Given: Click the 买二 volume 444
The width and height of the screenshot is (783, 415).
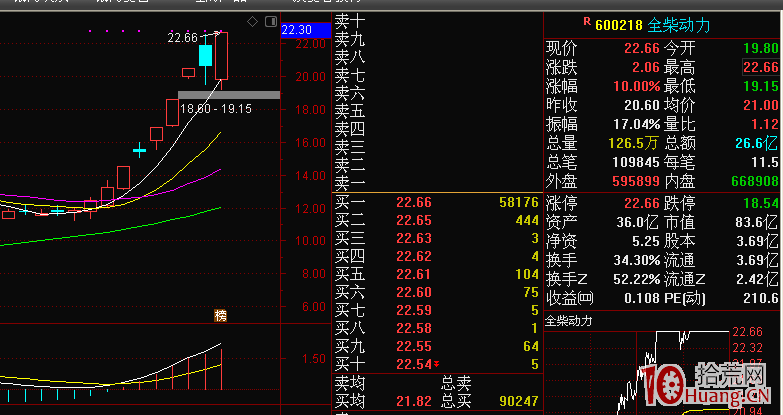Looking at the screenshot, I should [x=527, y=220].
